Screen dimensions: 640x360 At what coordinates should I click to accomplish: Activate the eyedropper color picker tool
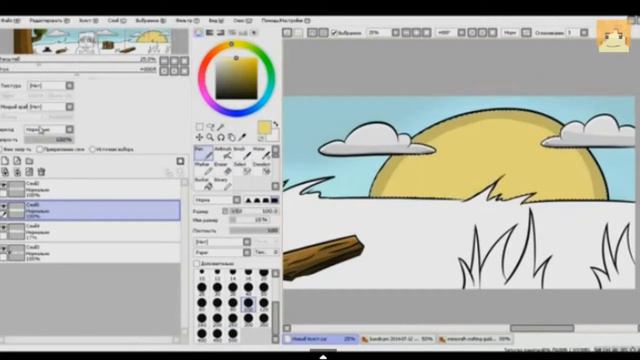(x=242, y=138)
